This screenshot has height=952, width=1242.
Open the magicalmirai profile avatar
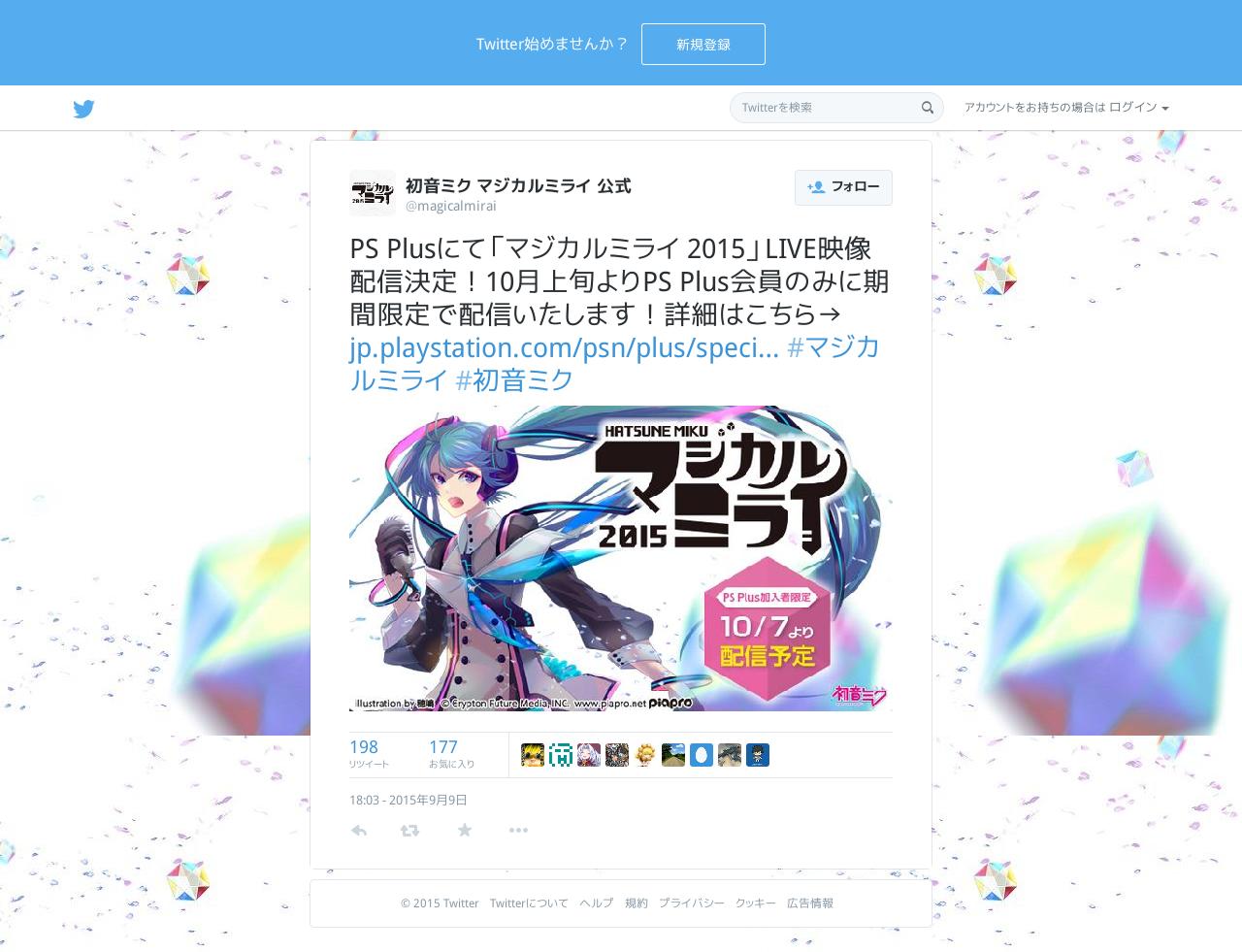[373, 193]
